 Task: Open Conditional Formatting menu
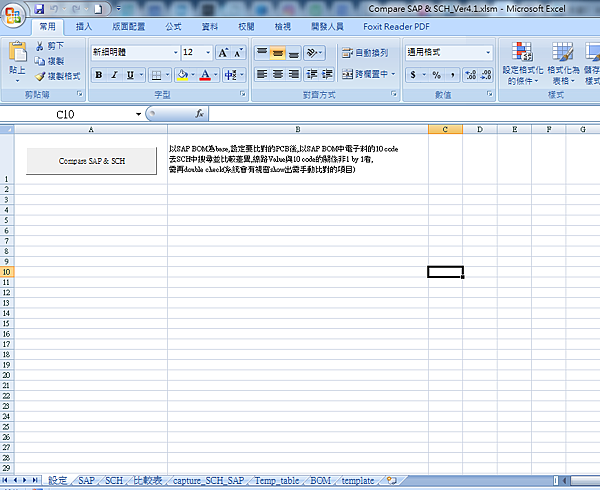coord(522,63)
